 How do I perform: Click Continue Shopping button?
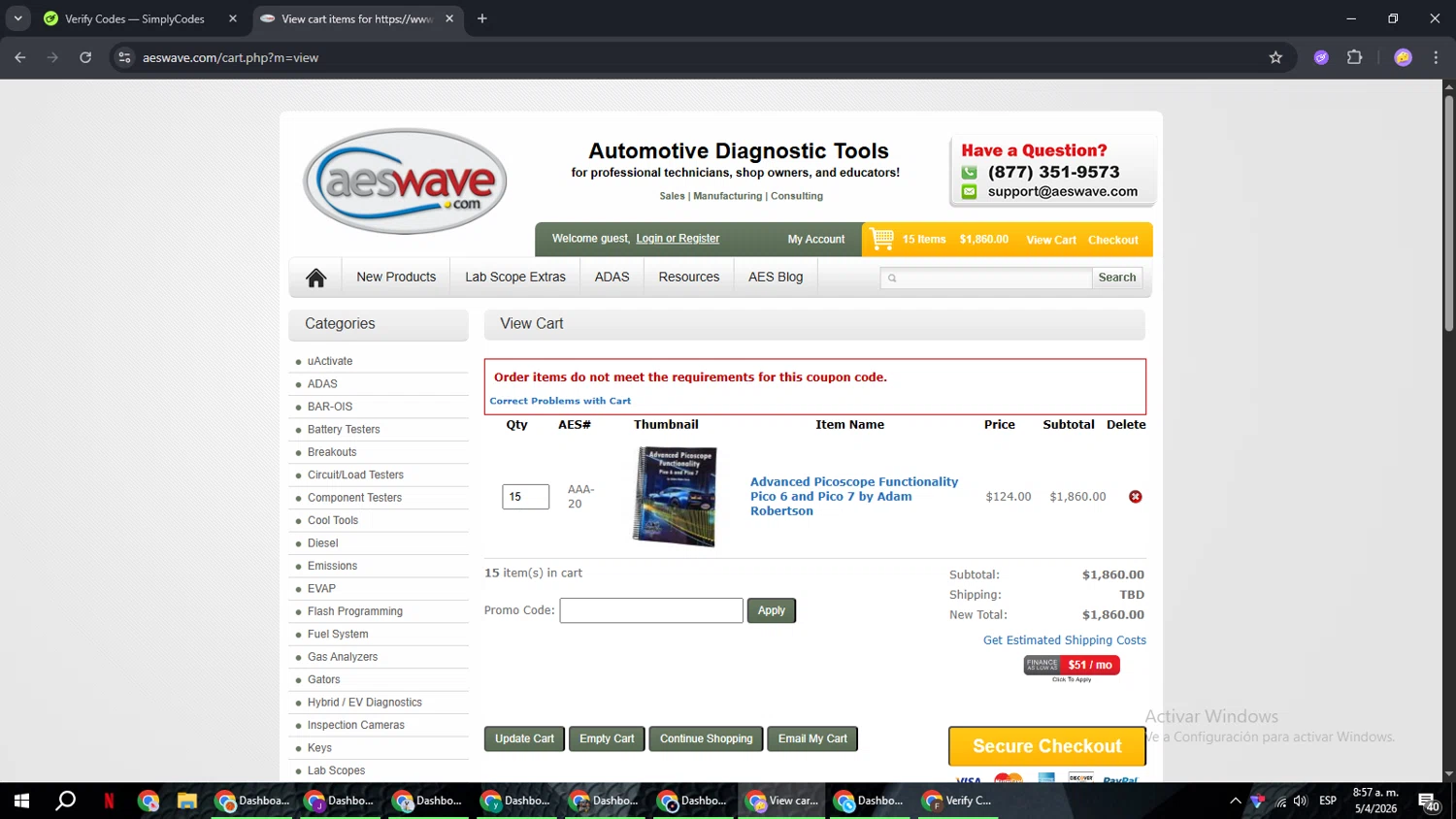(706, 738)
